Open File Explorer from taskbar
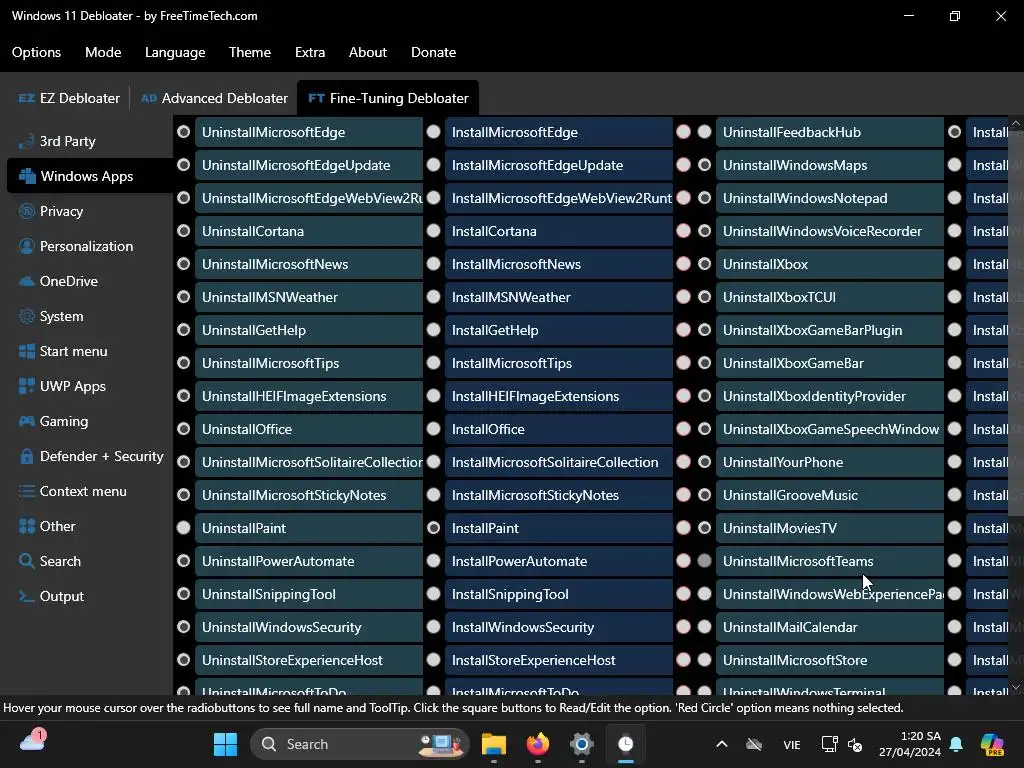 (494, 744)
